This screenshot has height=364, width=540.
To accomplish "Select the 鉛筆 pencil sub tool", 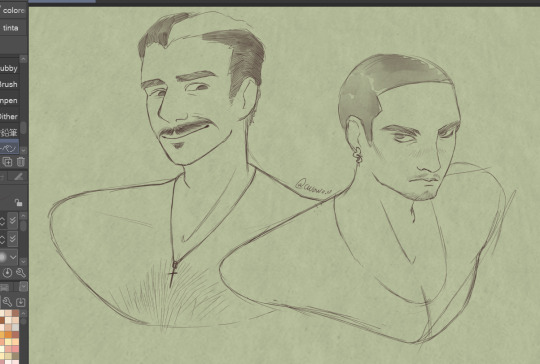I will 9,132.
